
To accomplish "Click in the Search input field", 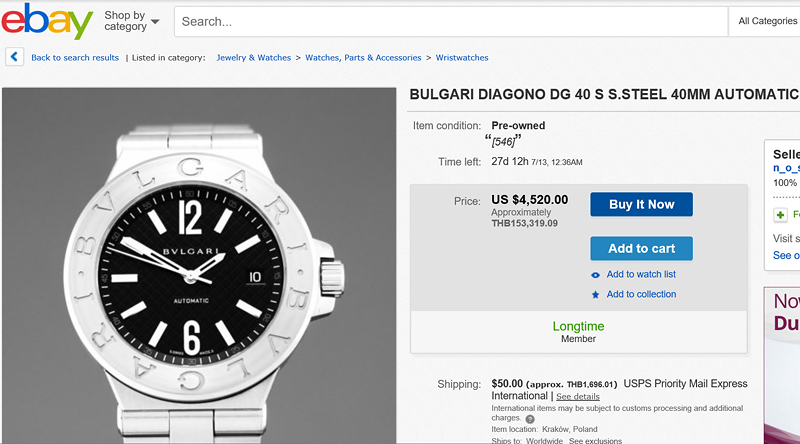I will coord(450,21).
